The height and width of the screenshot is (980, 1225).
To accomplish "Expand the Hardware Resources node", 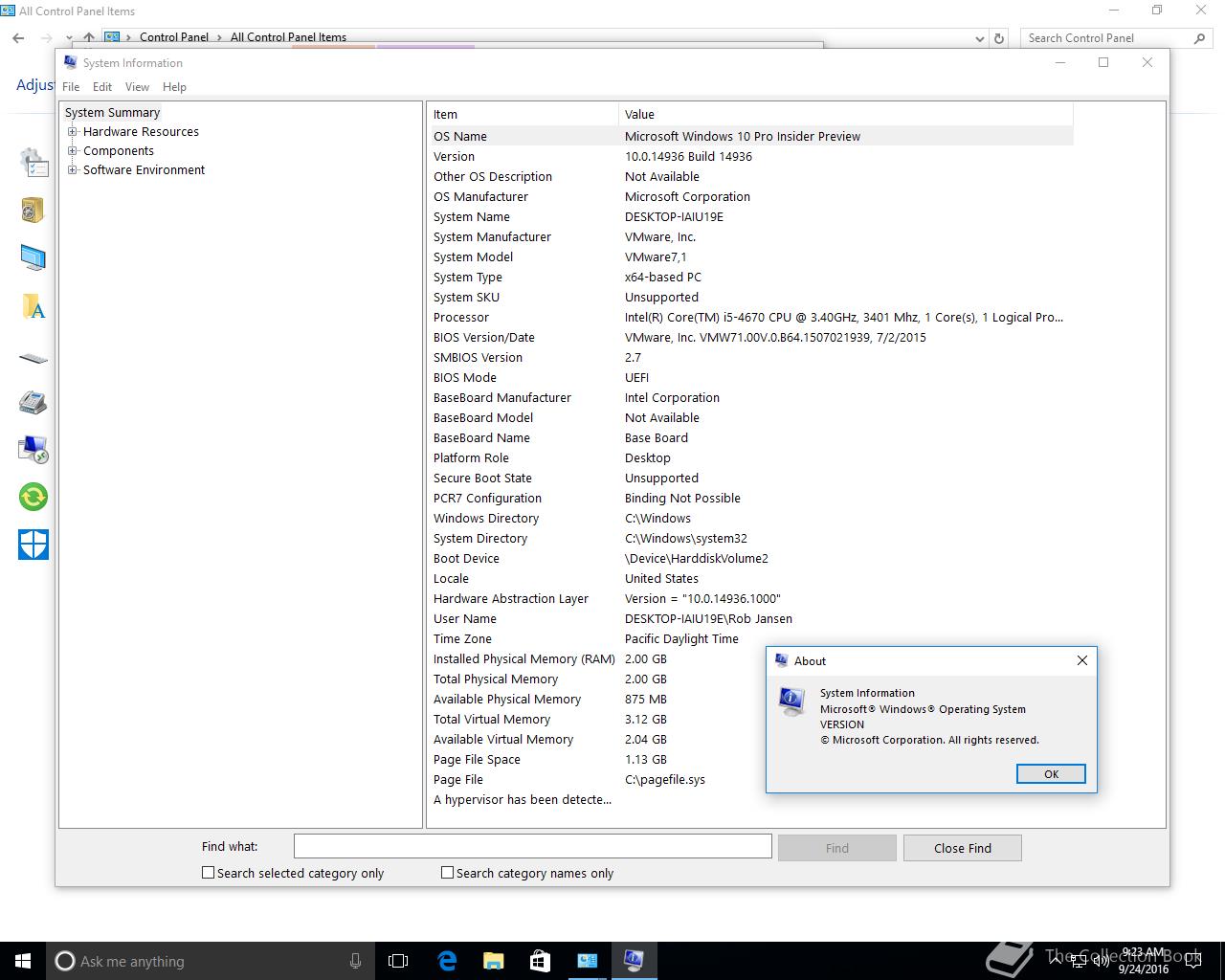I will pyautogui.click(x=72, y=132).
